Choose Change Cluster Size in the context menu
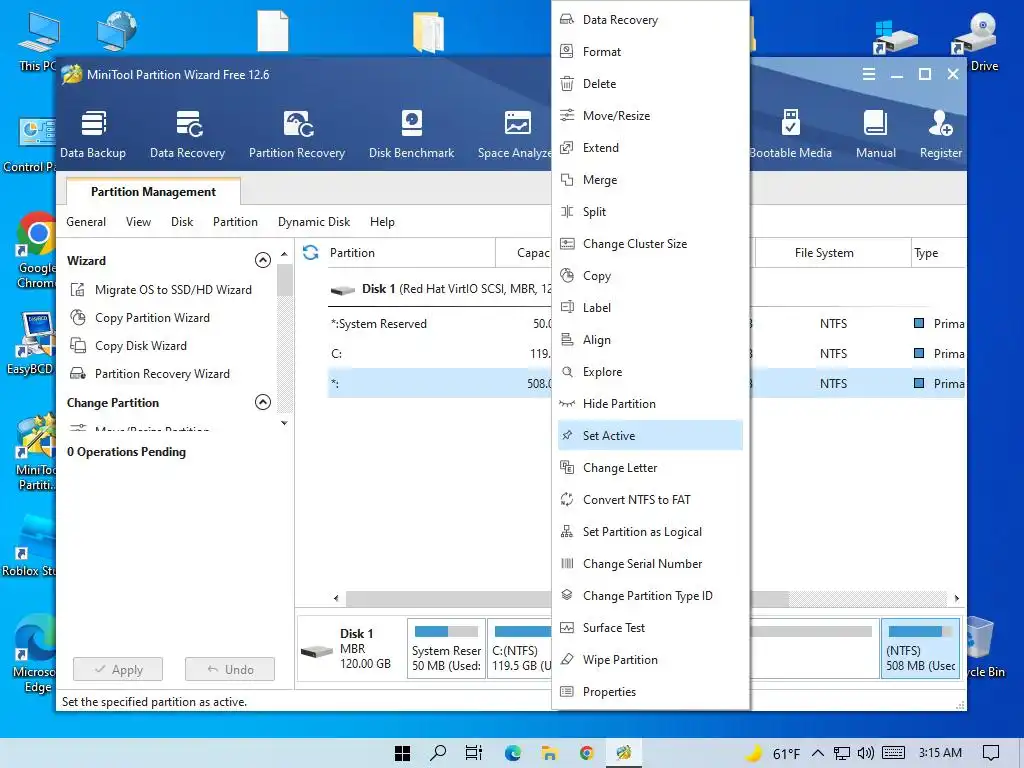 pos(650,244)
